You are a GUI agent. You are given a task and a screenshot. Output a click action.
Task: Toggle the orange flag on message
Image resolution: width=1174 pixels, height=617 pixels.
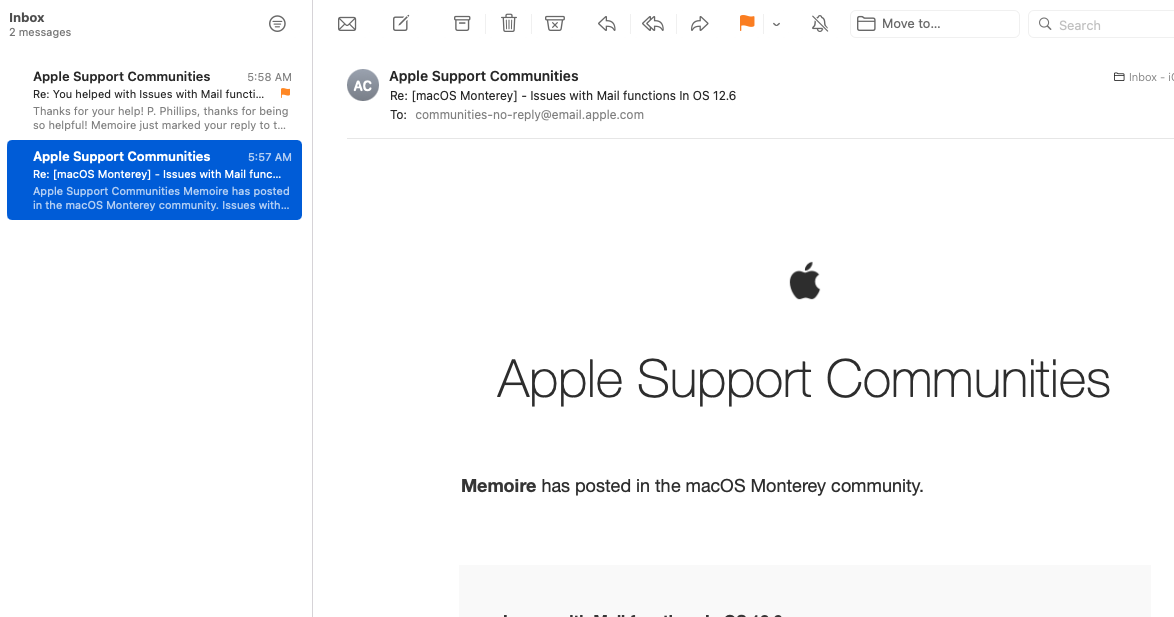pyautogui.click(x=746, y=23)
